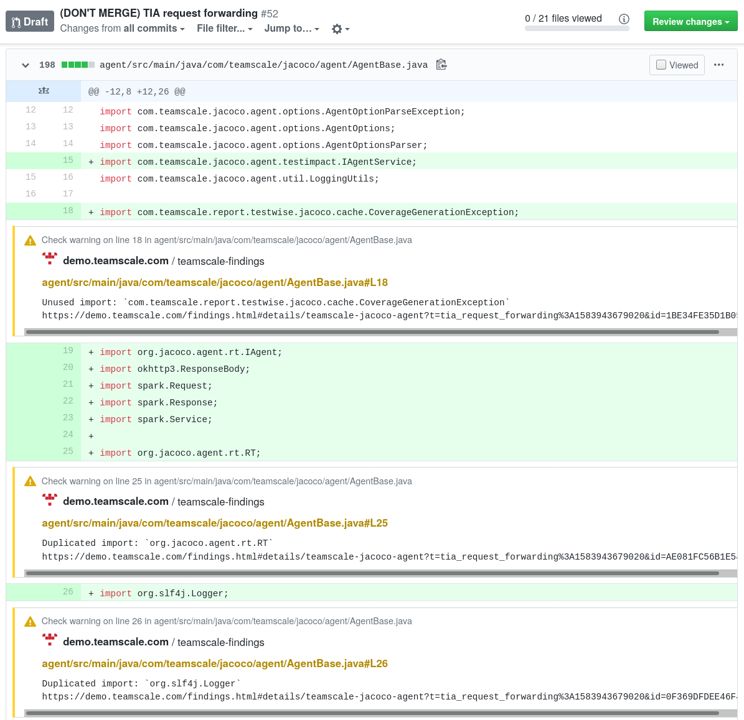Click Teamscale logo in line 18 warning
The width and height of the screenshot is (744, 720).
(x=49, y=259)
